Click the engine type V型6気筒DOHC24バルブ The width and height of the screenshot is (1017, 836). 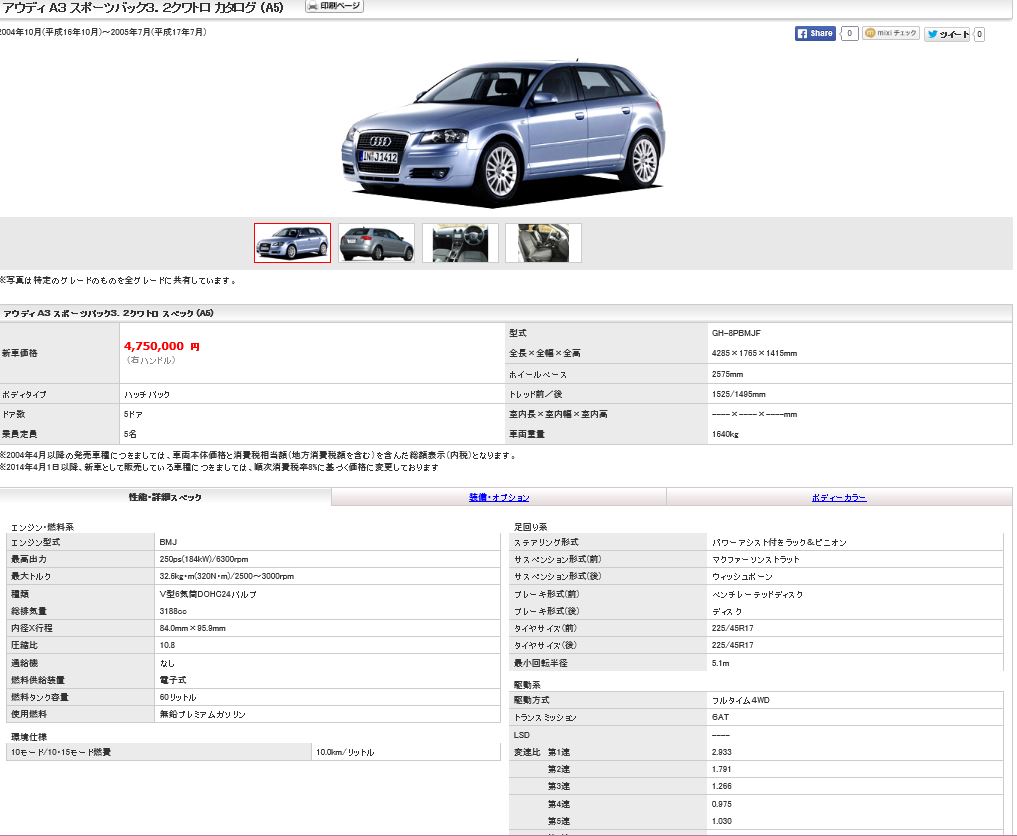(x=208, y=593)
